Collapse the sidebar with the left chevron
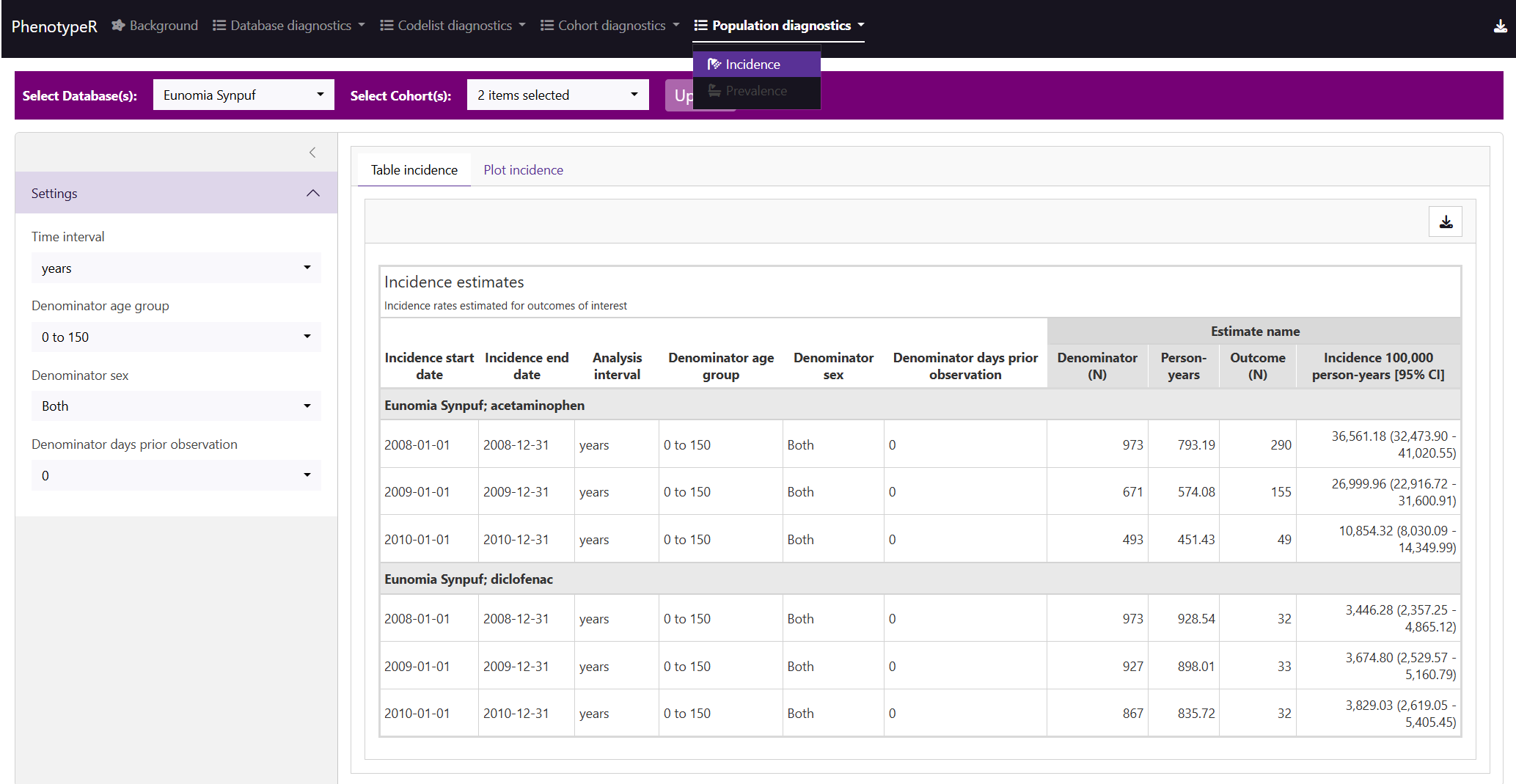Image resolution: width=1516 pixels, height=784 pixels. tap(312, 153)
